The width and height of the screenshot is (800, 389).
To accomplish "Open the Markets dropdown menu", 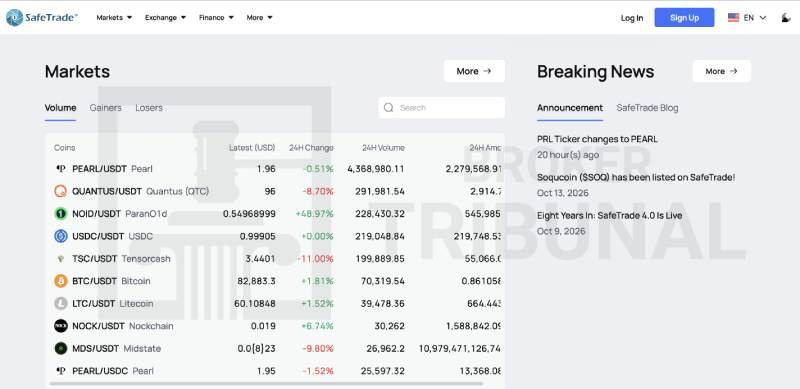I will [x=114, y=17].
